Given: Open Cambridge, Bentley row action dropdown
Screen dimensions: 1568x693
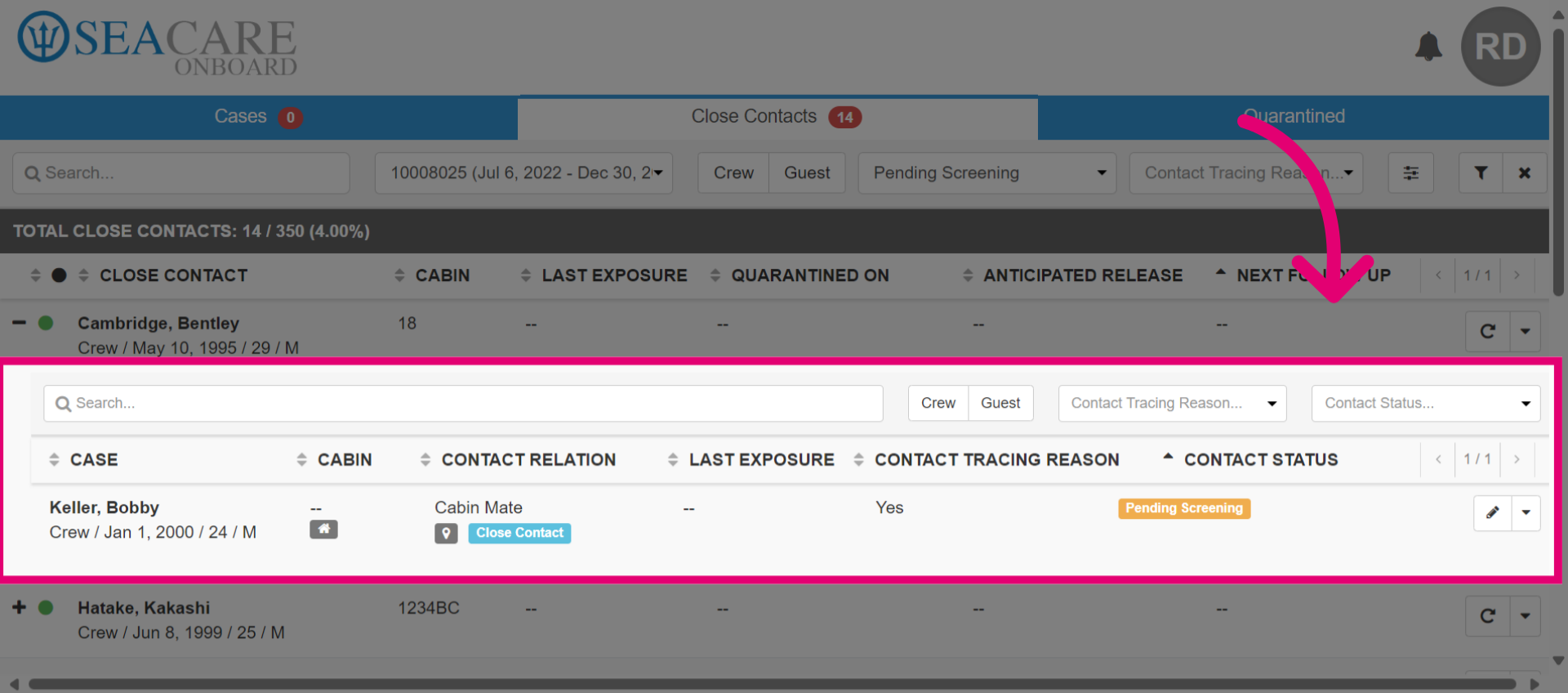Looking at the screenshot, I should 1525,331.
